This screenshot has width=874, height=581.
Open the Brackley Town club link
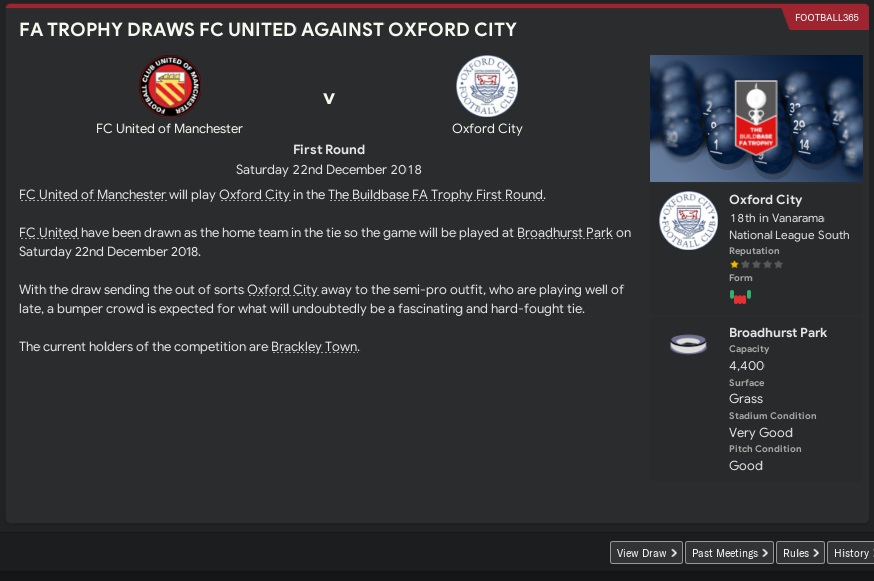tap(314, 347)
